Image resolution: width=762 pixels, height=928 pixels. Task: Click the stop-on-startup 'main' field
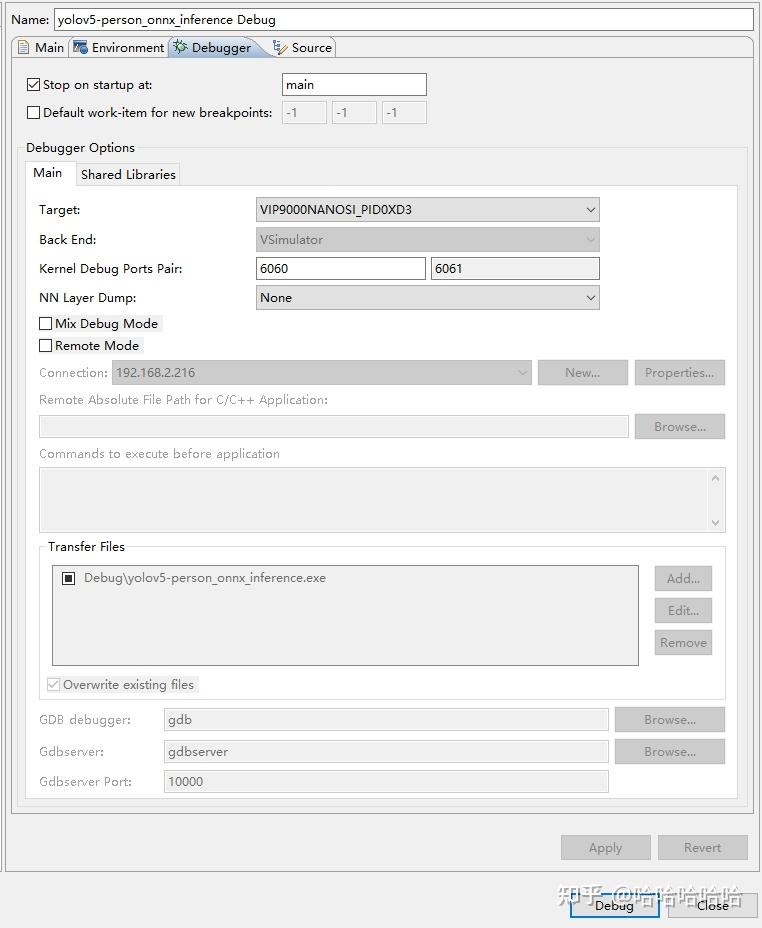point(354,85)
